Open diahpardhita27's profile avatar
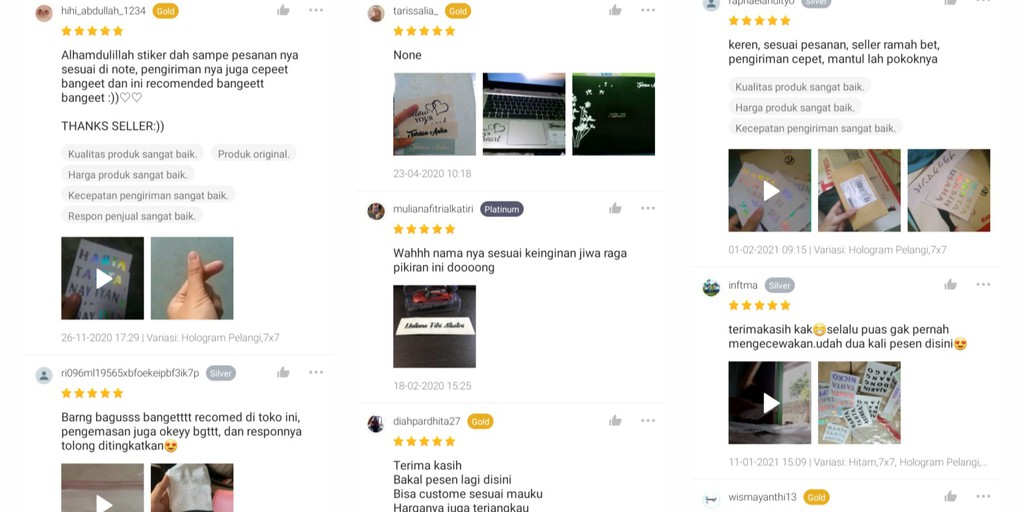This screenshot has height=512, width=1024. coord(376,423)
